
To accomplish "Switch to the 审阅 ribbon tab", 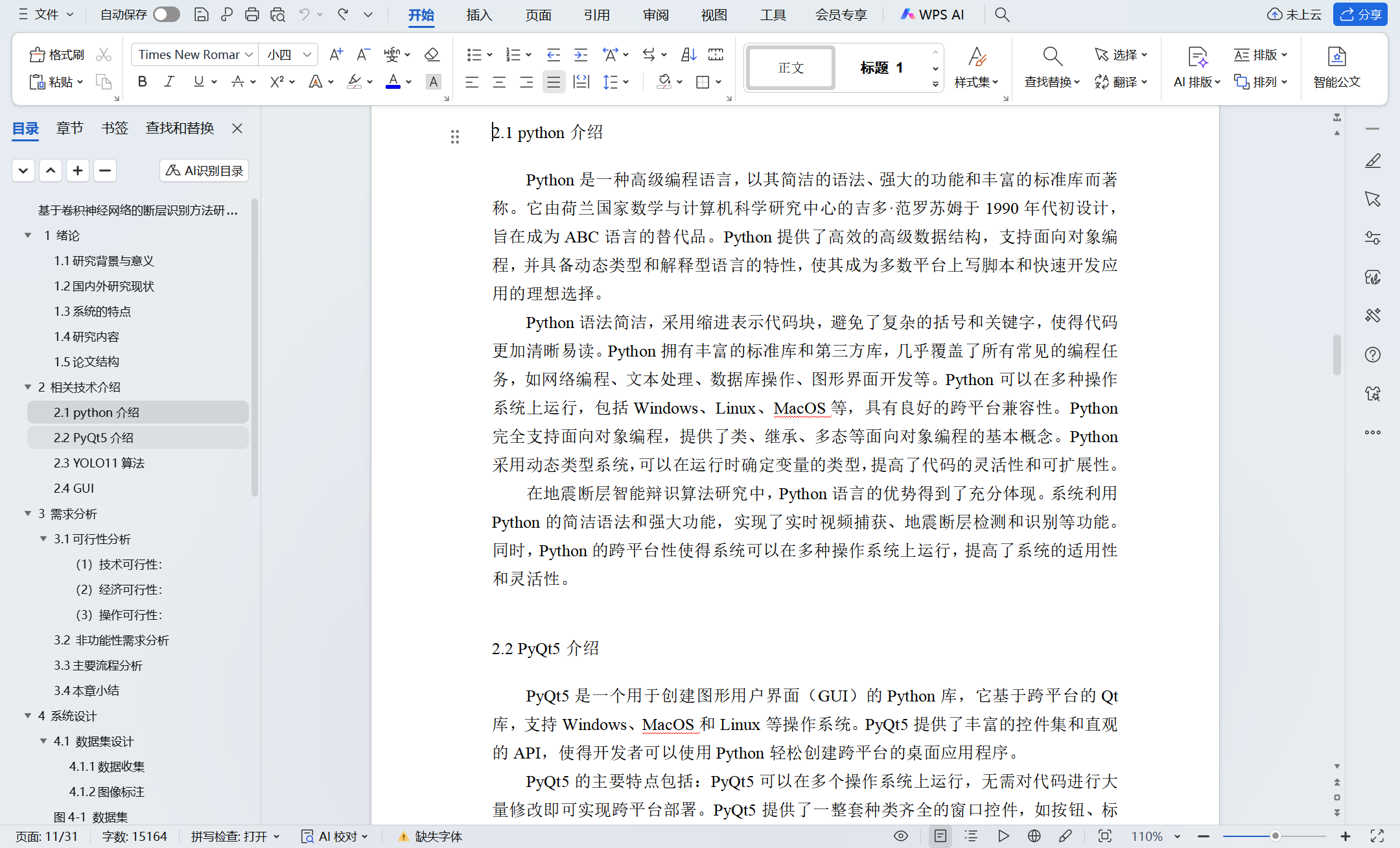I will click(655, 14).
